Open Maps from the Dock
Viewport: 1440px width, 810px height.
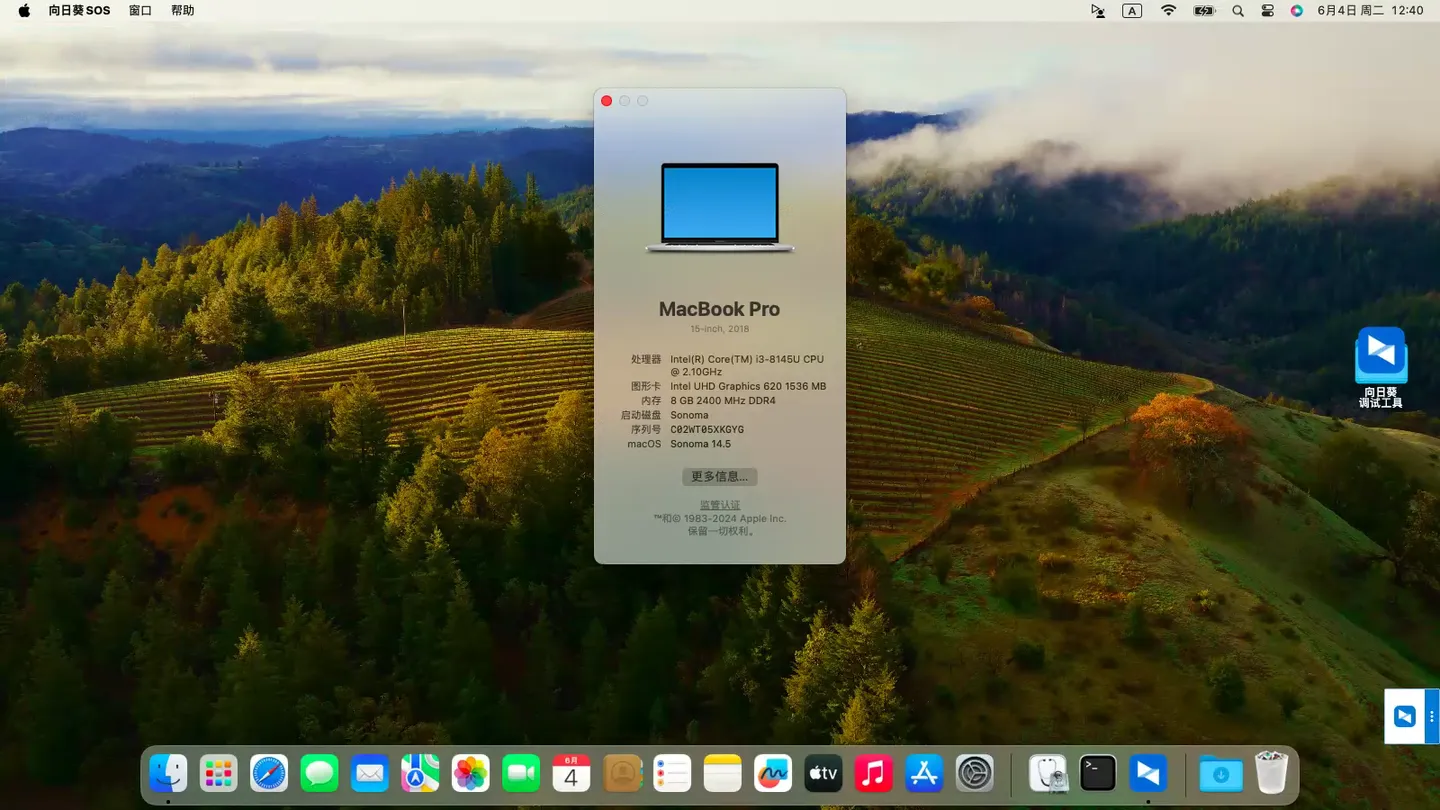tap(420, 773)
